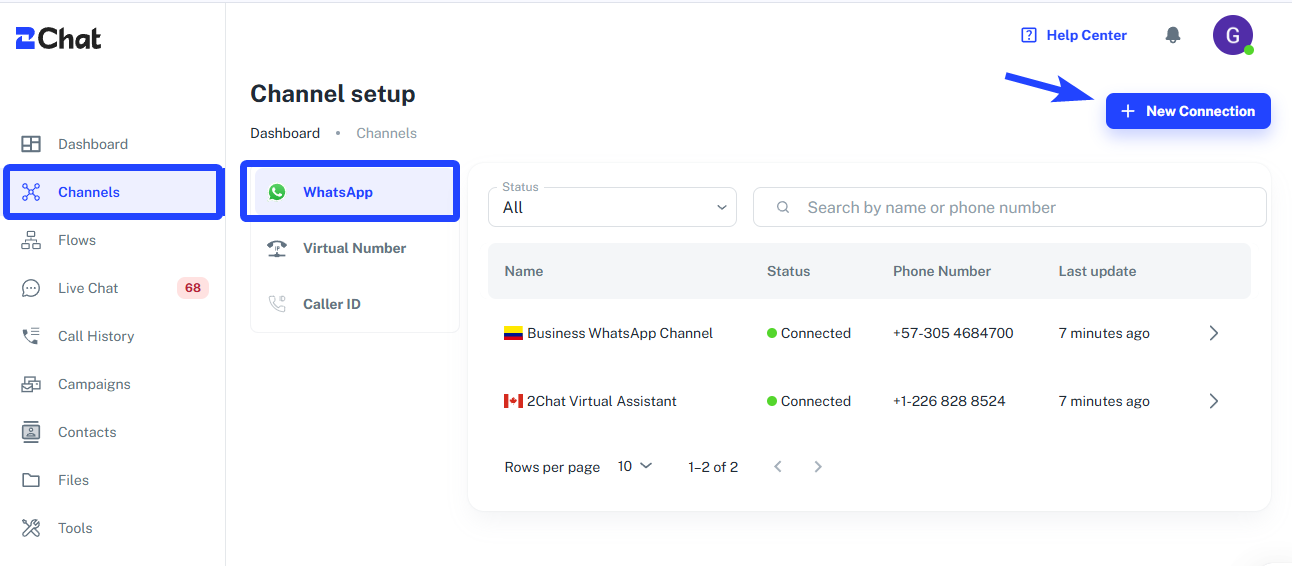Click the Tools wrench icon
Screen dimensions: 1292x566
coord(31,528)
